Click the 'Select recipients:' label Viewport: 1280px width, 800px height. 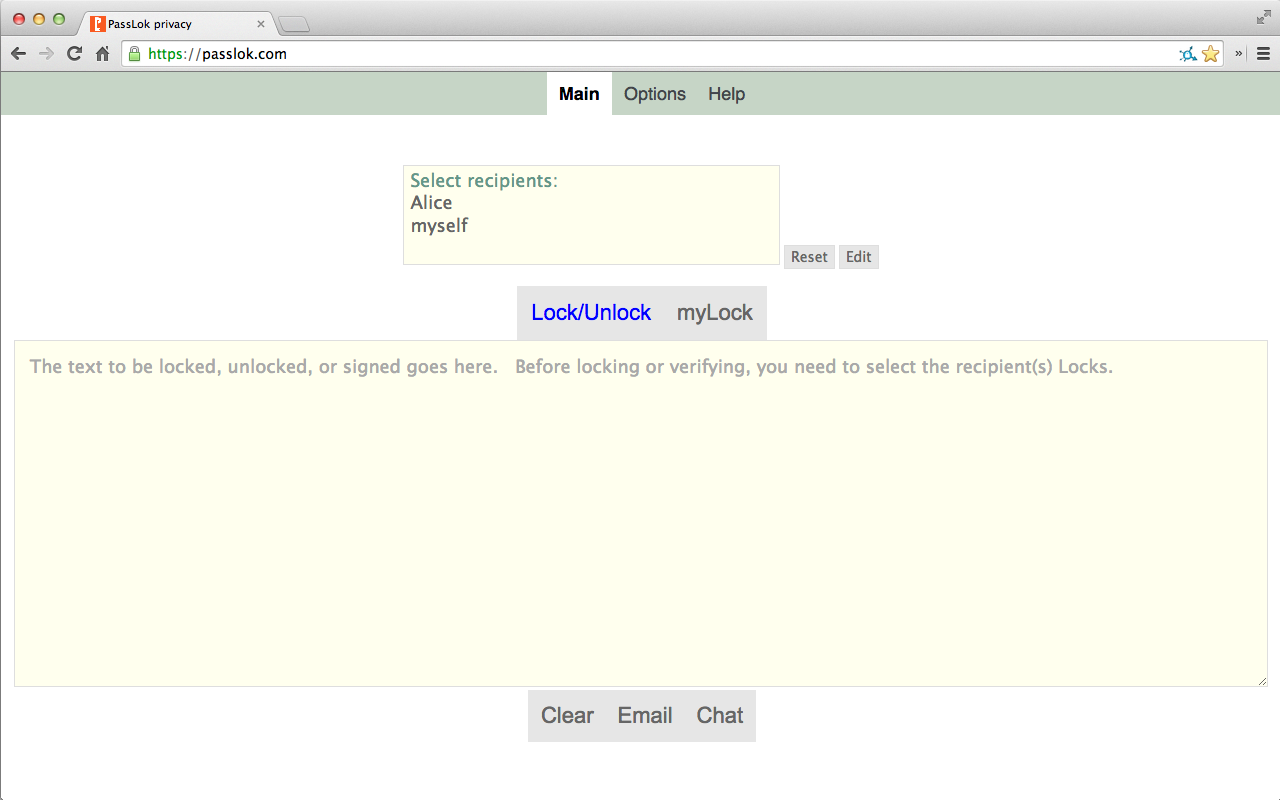pyautogui.click(x=484, y=181)
